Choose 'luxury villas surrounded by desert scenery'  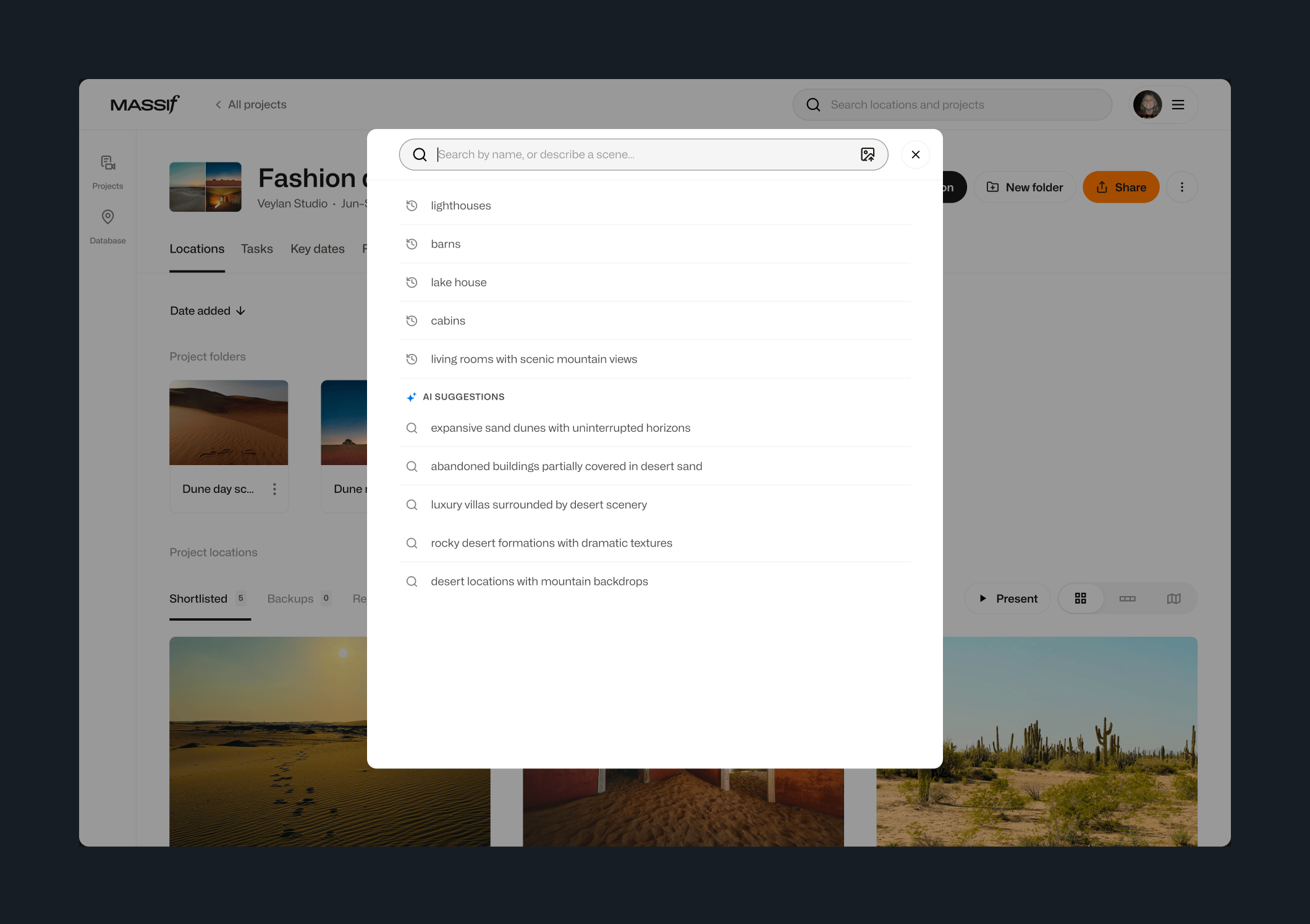pos(655,505)
